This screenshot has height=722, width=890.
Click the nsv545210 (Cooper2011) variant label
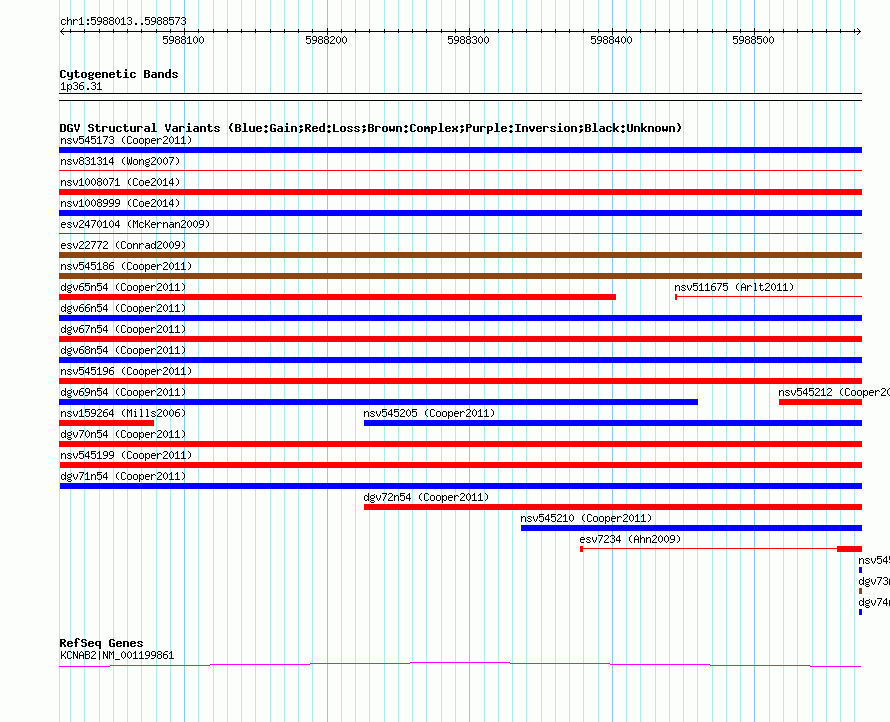pos(586,518)
